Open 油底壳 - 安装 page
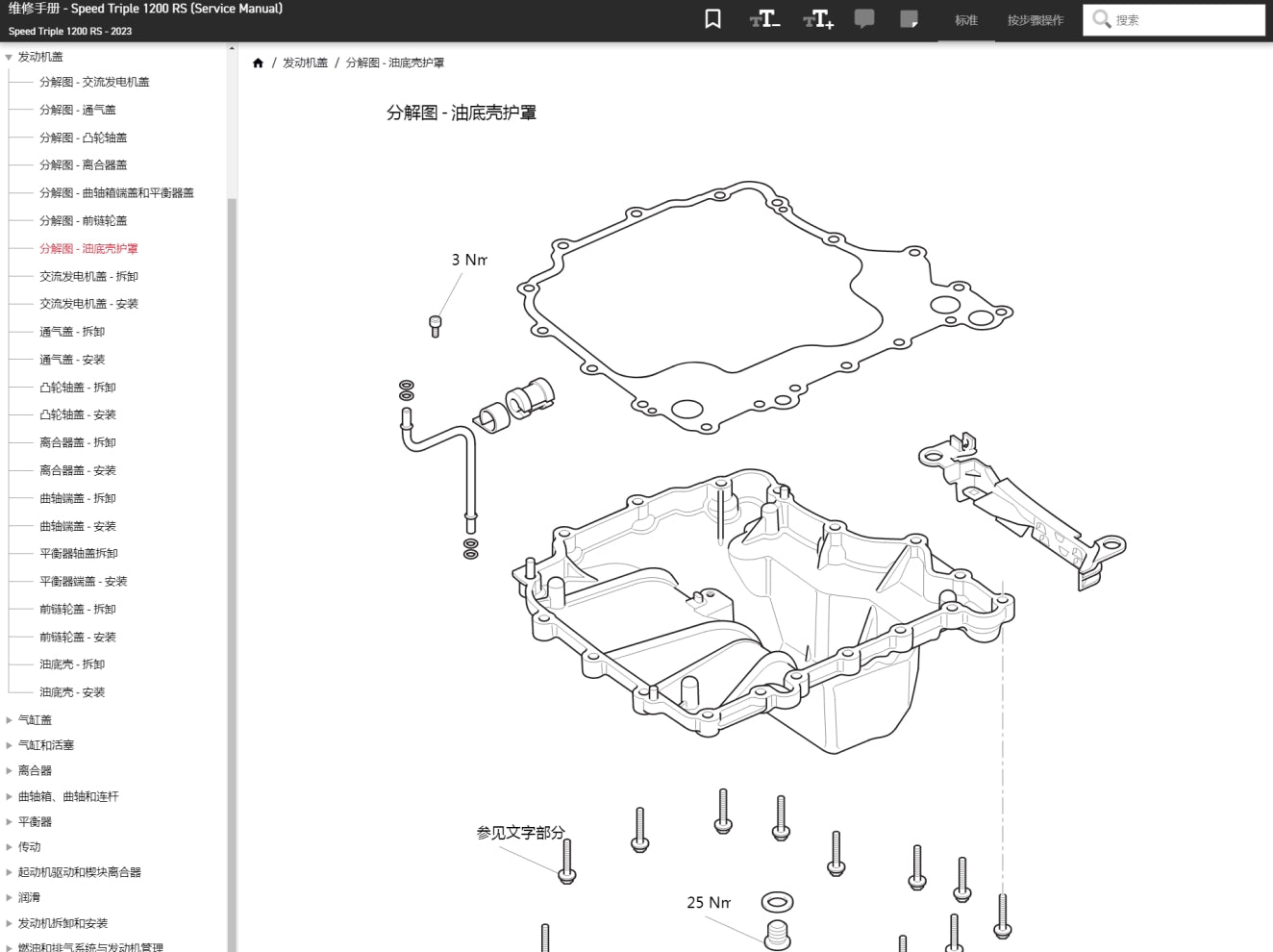Viewport: 1273px width, 952px height. [72, 692]
